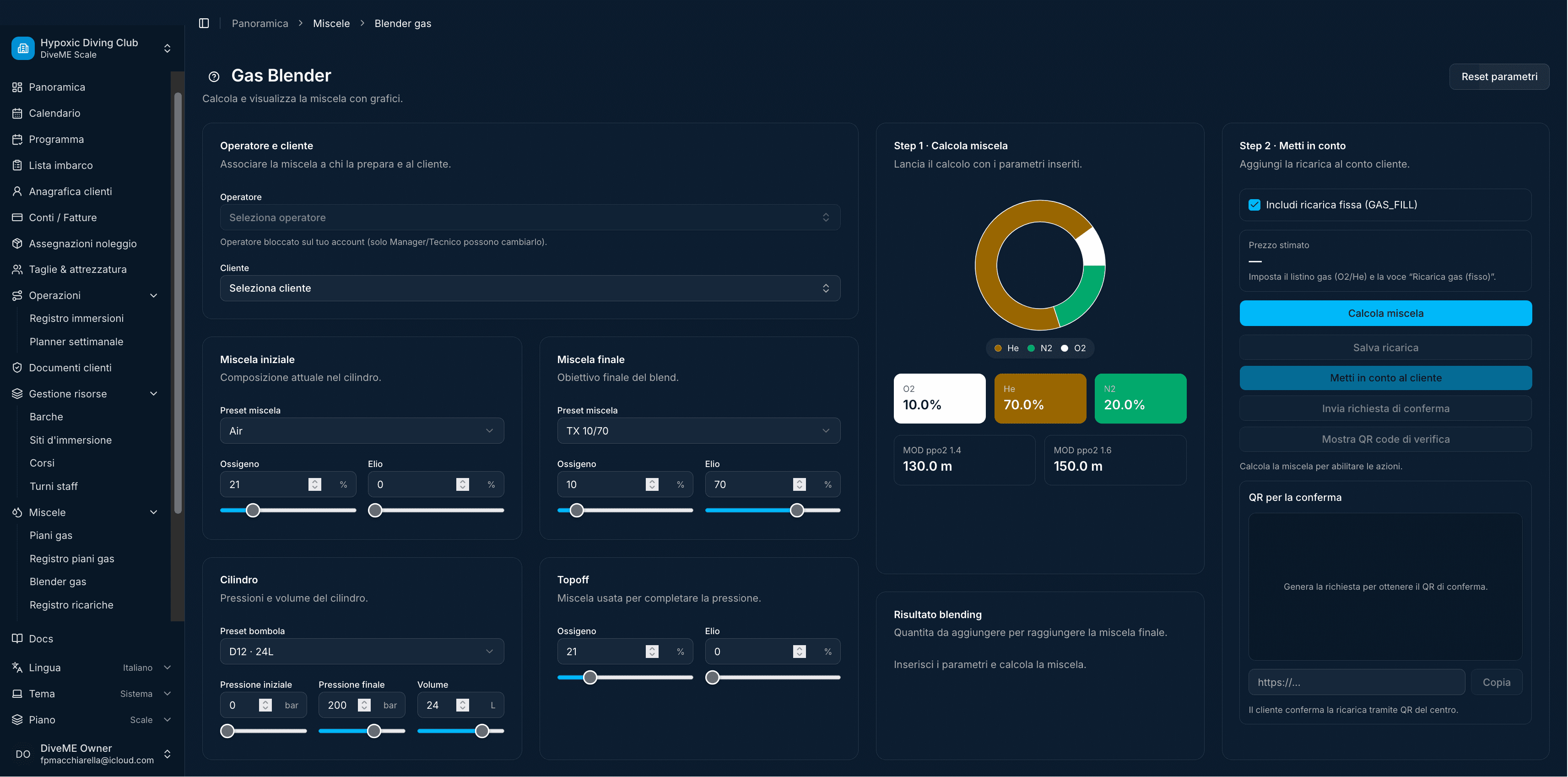Image resolution: width=1568 pixels, height=777 pixels.
Task: Click the Operazioni workflow icon
Action: coord(17,295)
